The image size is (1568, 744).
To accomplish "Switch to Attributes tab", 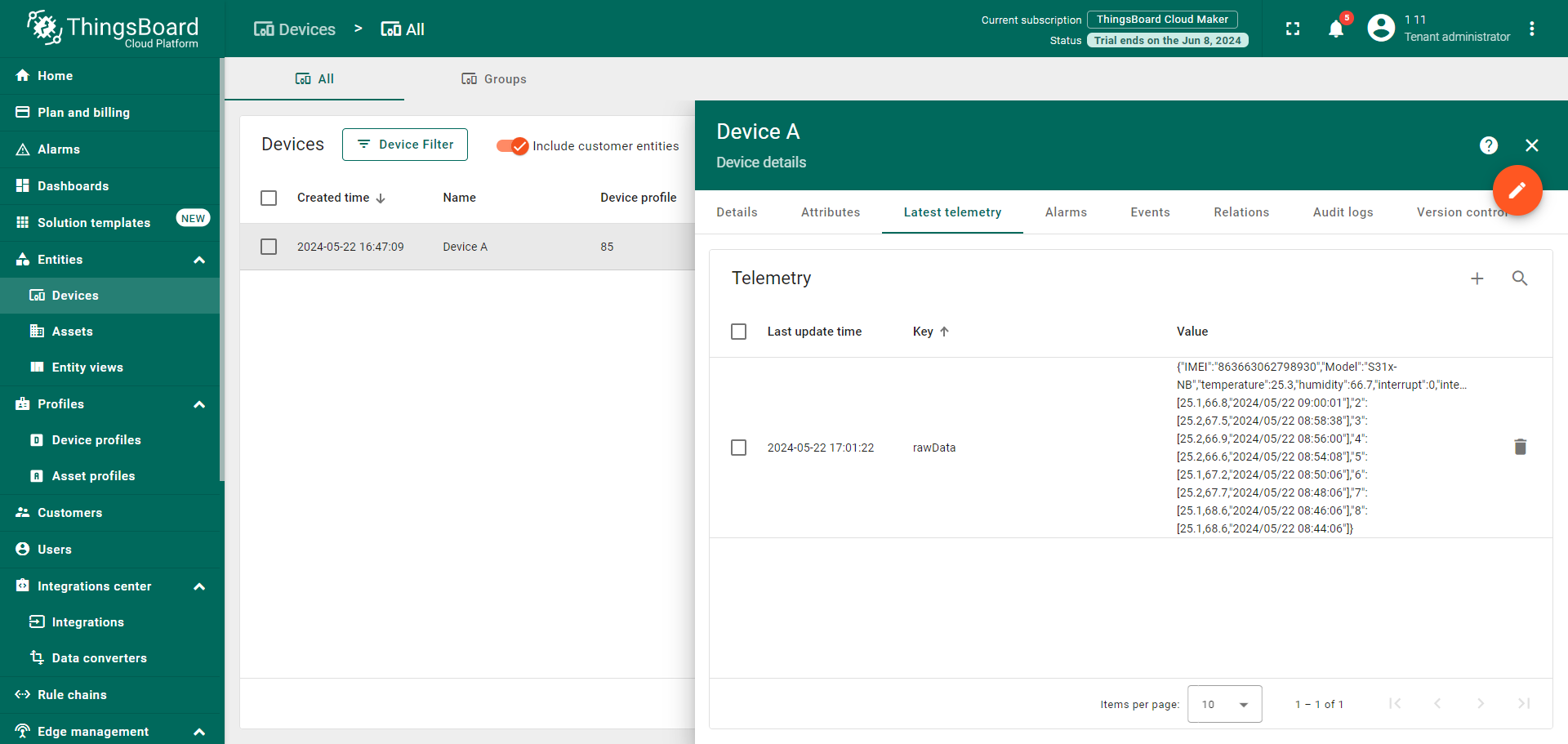I will pyautogui.click(x=831, y=212).
